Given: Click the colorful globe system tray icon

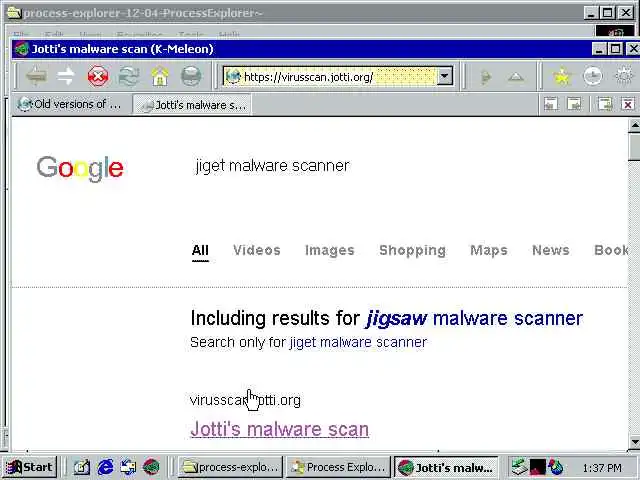Looking at the screenshot, I should tap(555, 467).
